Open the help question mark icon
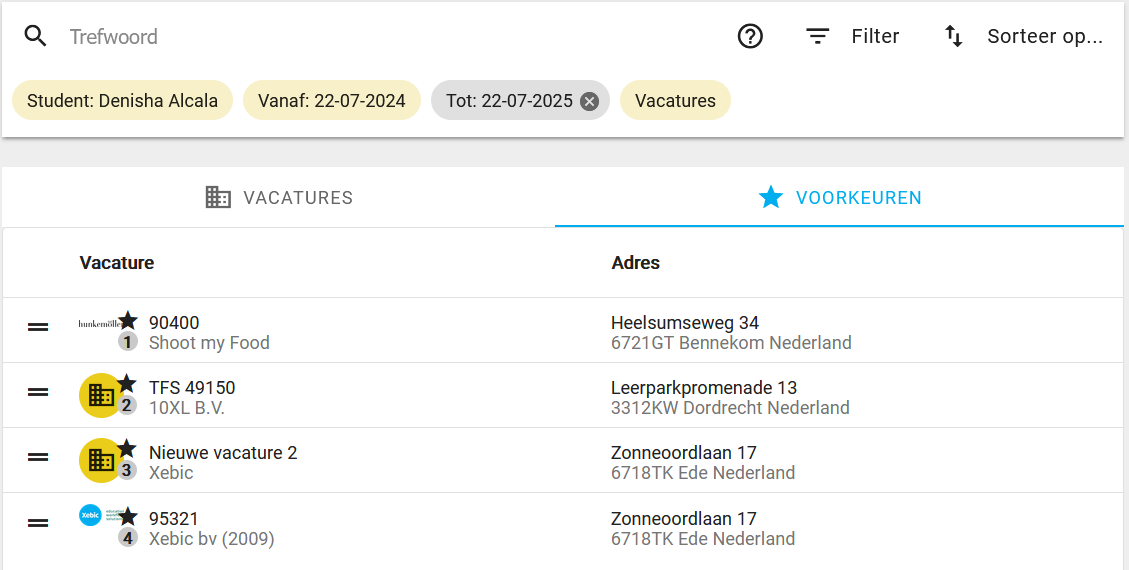This screenshot has height=570, width=1129. click(750, 37)
